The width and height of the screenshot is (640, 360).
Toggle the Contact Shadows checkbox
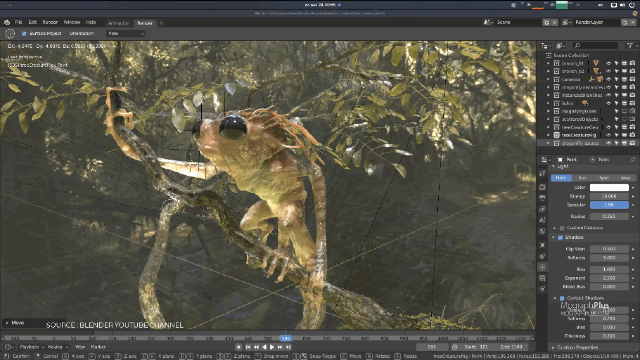click(x=562, y=298)
